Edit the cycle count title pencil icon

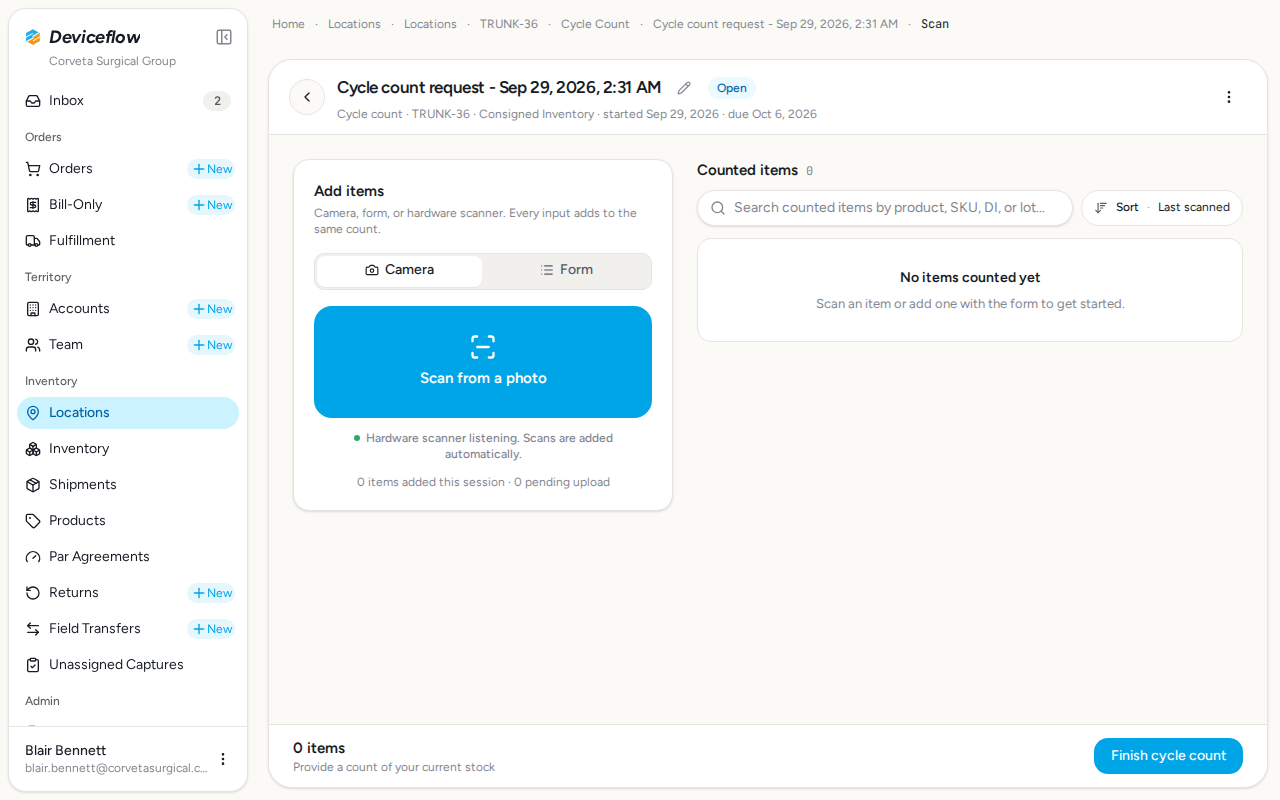click(x=684, y=88)
